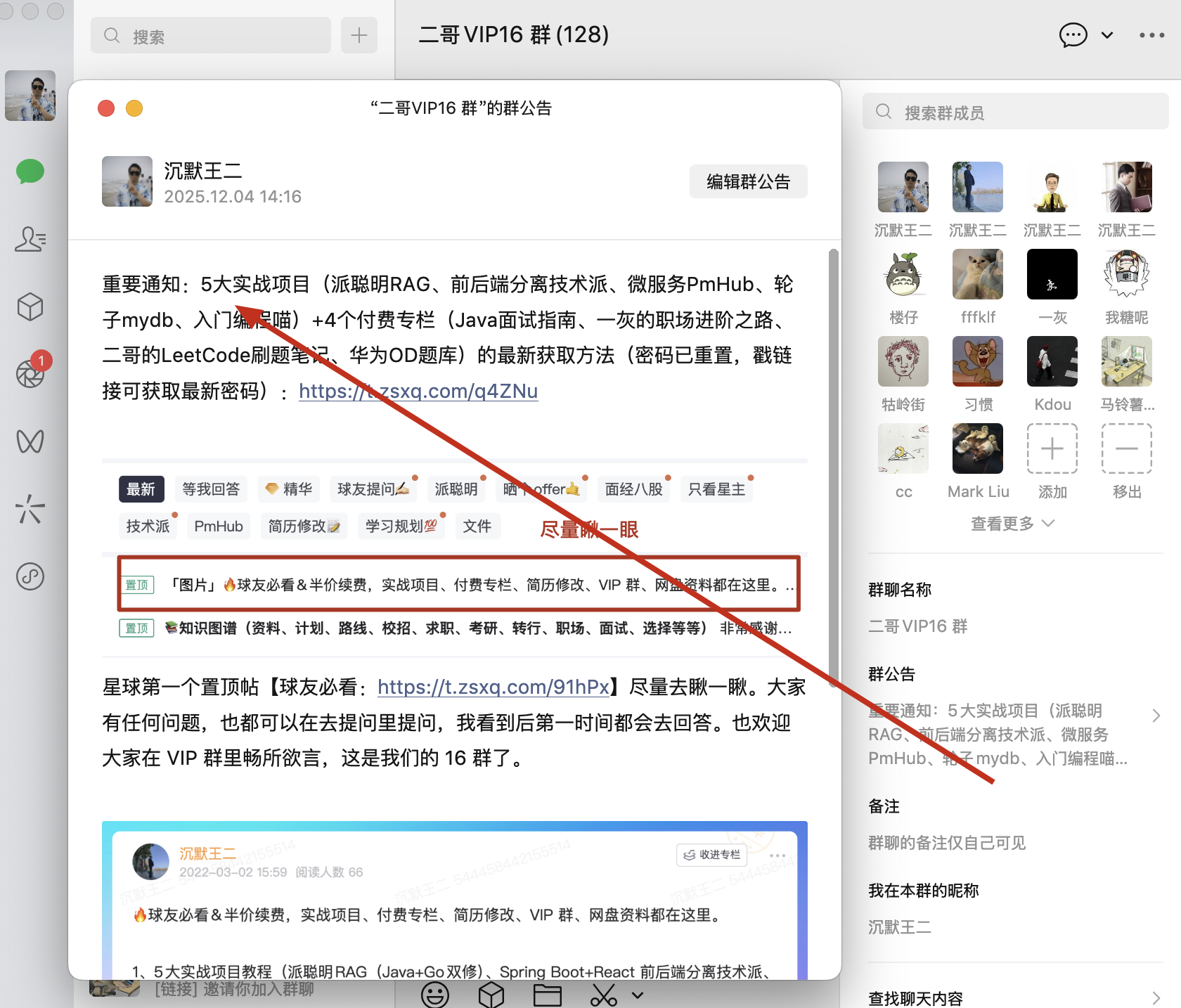Click the 编辑群公告 button

[748, 181]
